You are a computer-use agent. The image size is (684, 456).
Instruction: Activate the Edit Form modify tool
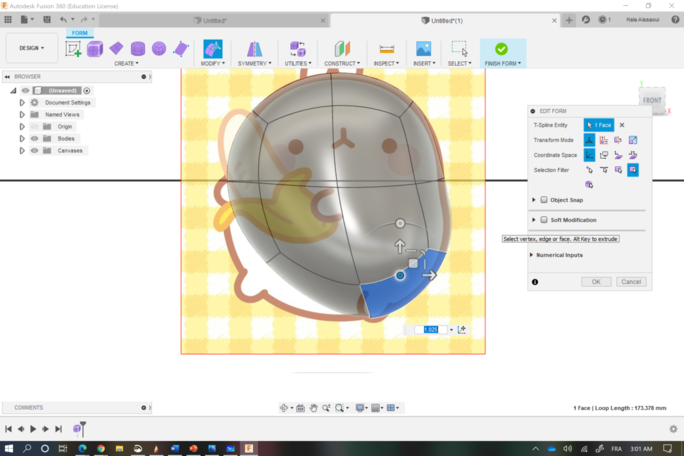point(212,48)
